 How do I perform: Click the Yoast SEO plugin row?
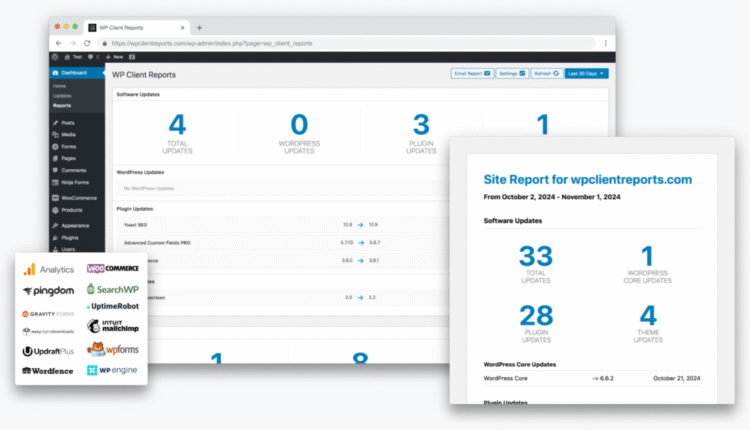(x=283, y=225)
